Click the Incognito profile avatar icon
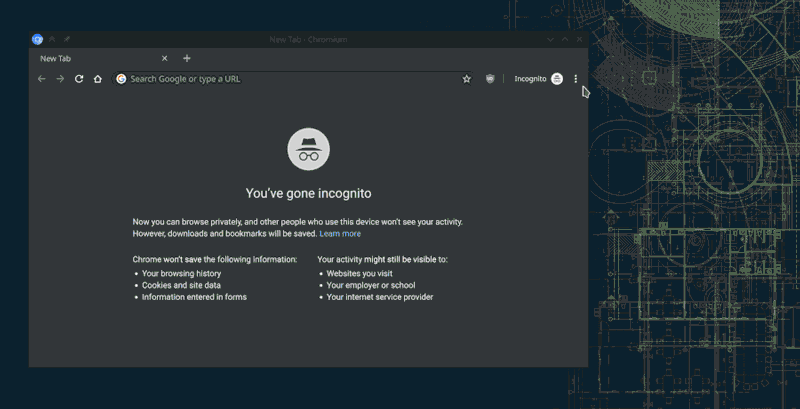This screenshot has height=409, width=800. (557, 79)
